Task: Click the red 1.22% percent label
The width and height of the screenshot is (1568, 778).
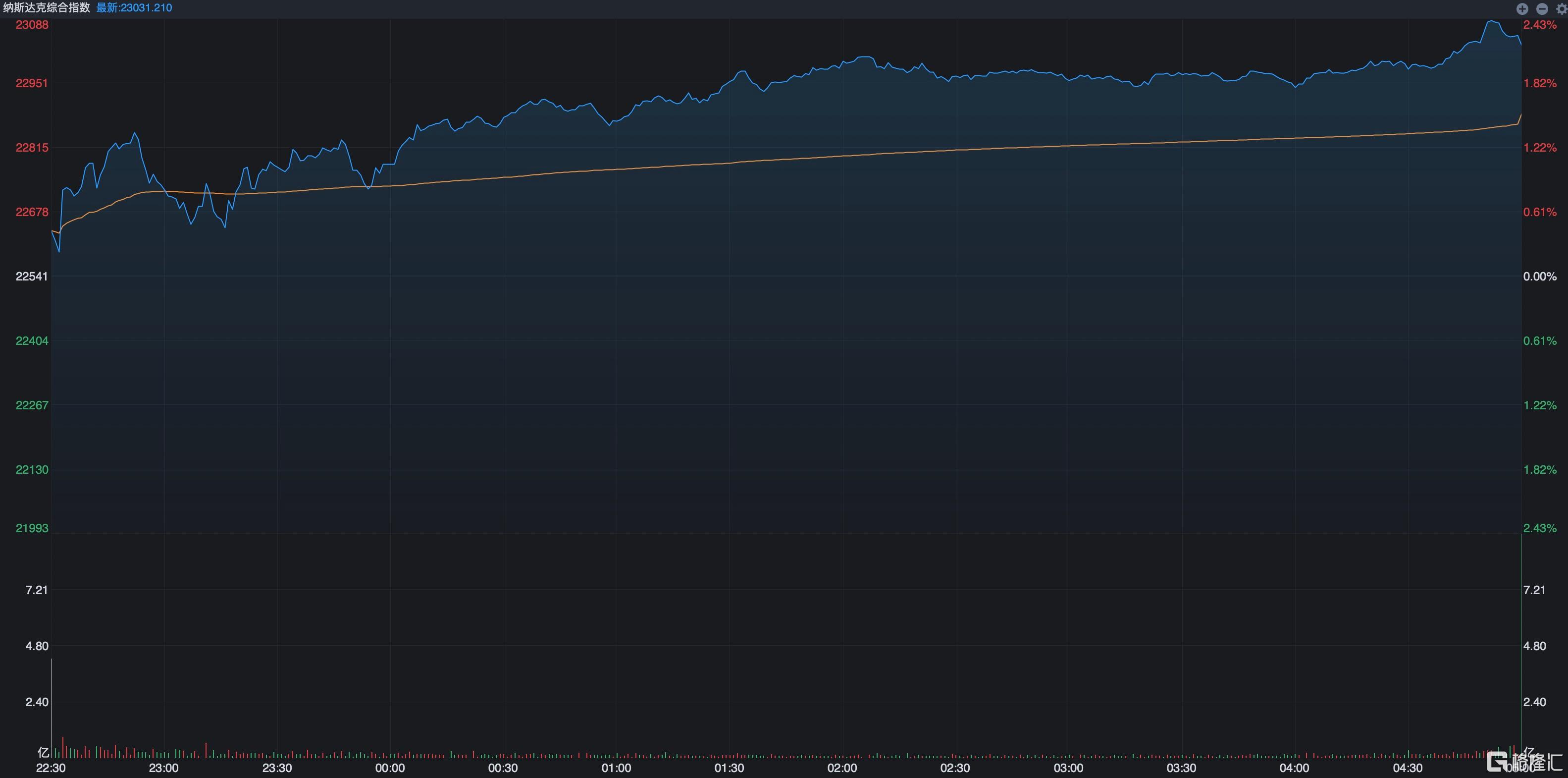Action: pyautogui.click(x=1540, y=148)
